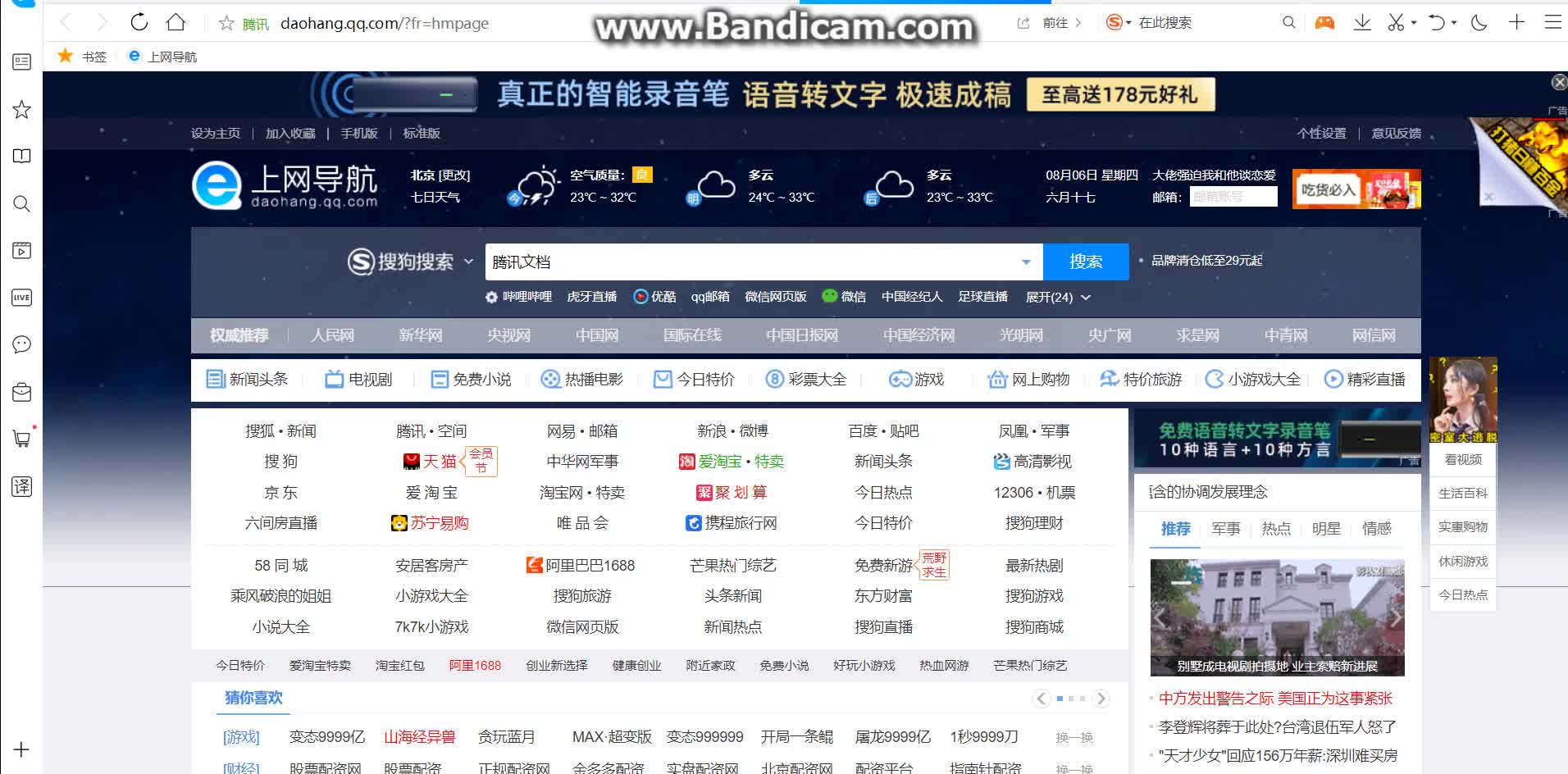The image size is (1568, 774).
Task: Open 天猫 site link
Action: click(431, 462)
